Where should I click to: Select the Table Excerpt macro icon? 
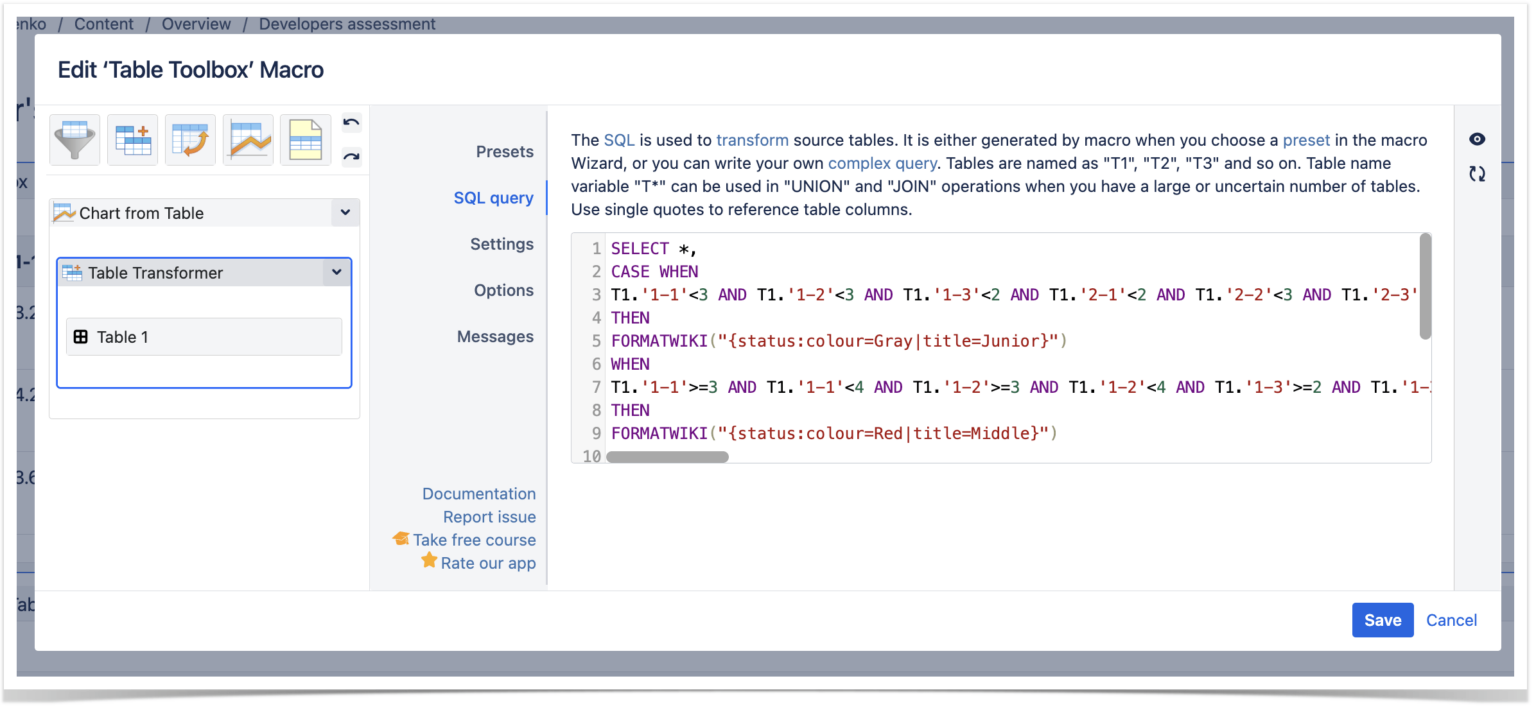pos(305,140)
